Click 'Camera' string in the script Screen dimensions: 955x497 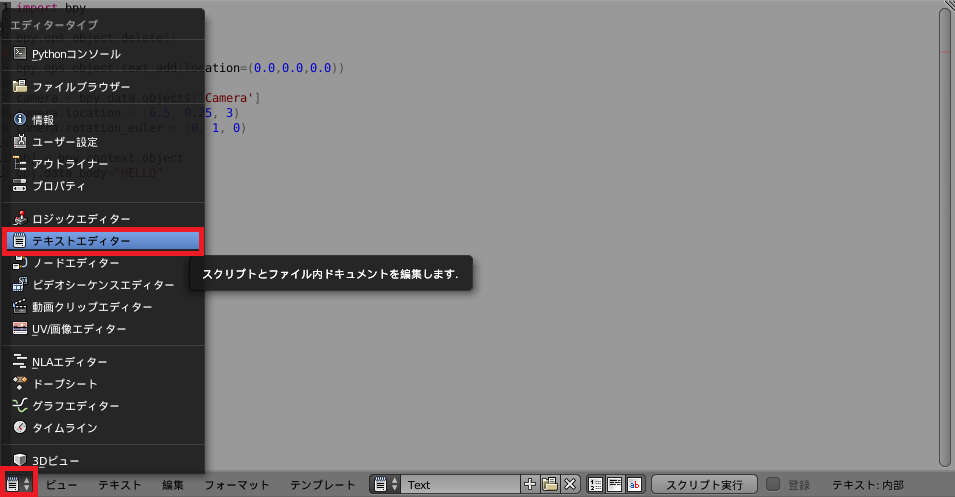[x=229, y=98]
